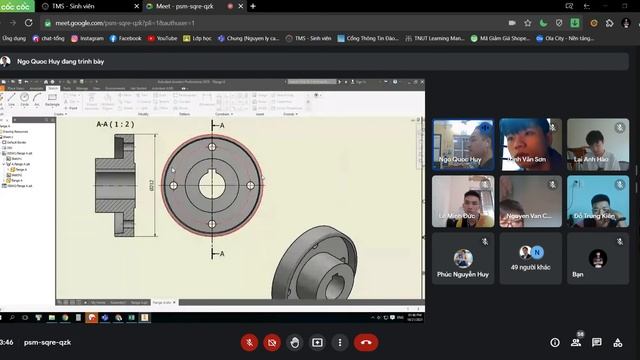Toggle the dark mode moon icon

click(543, 23)
